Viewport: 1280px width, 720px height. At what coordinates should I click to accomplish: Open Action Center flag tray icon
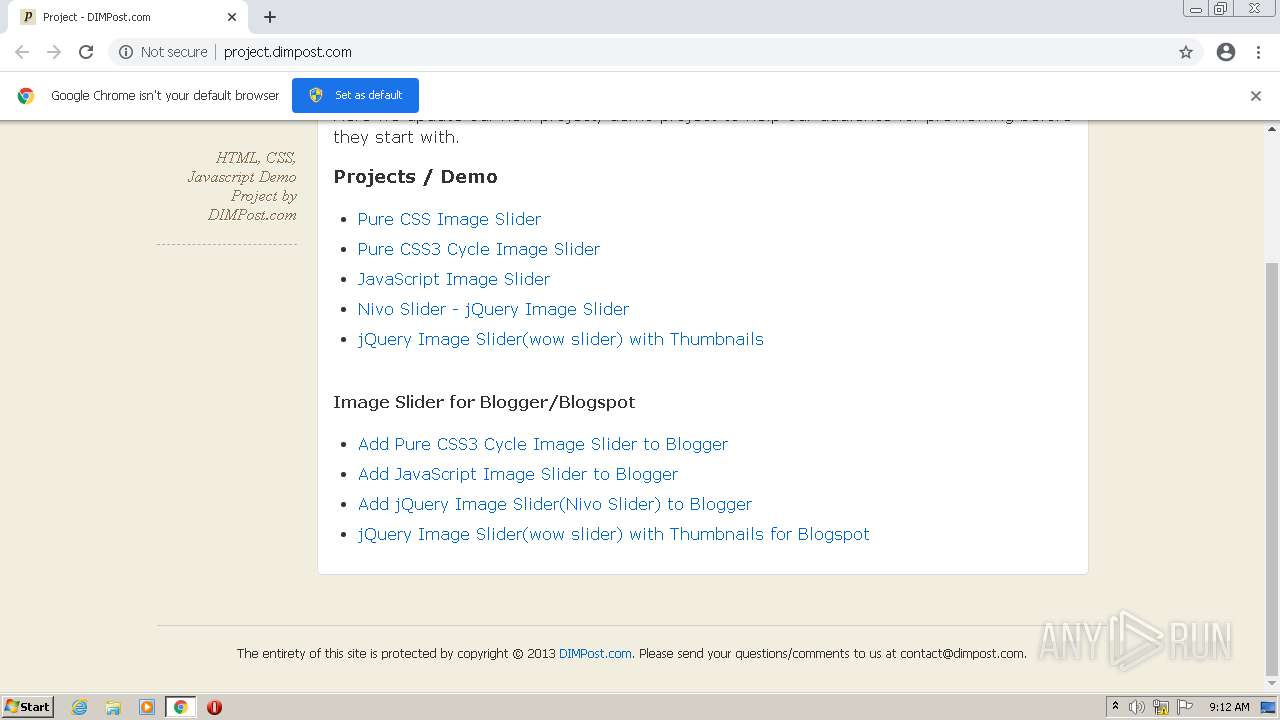tap(1185, 707)
